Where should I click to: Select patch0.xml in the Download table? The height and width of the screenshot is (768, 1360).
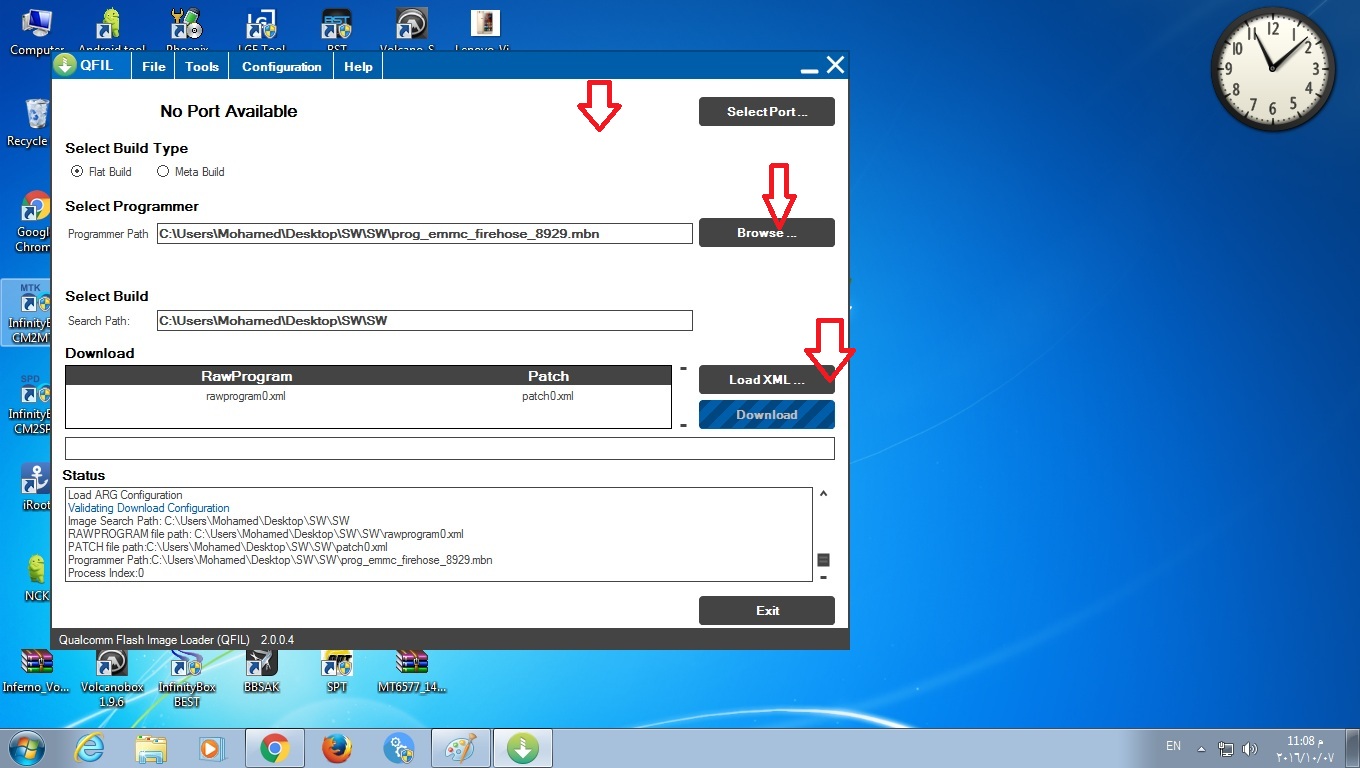pyautogui.click(x=548, y=396)
